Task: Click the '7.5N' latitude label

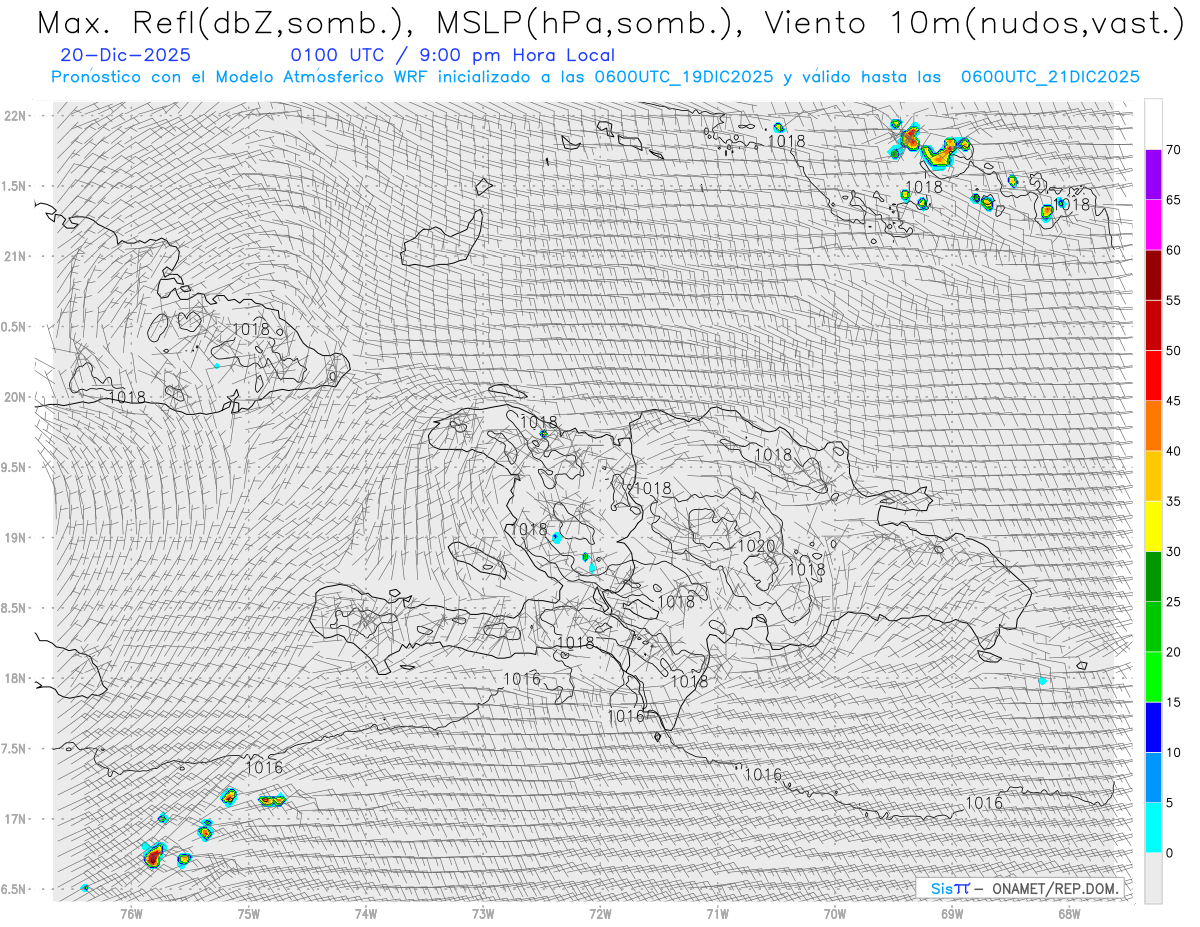Action: tap(14, 749)
